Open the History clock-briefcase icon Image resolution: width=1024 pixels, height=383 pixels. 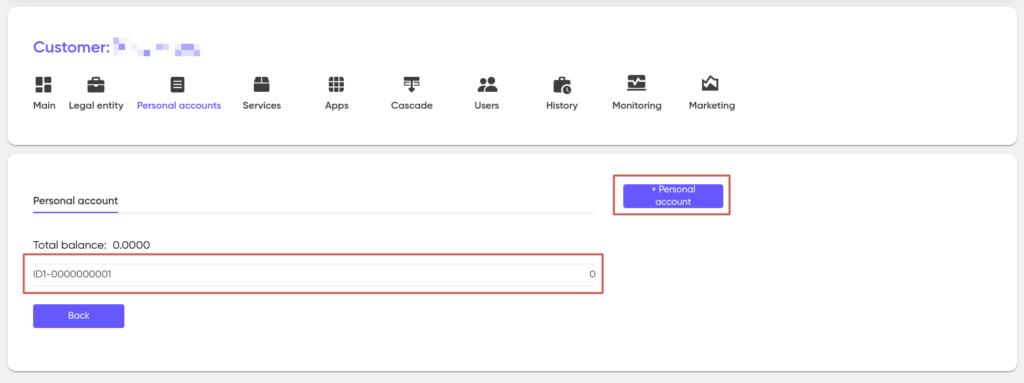click(x=562, y=84)
